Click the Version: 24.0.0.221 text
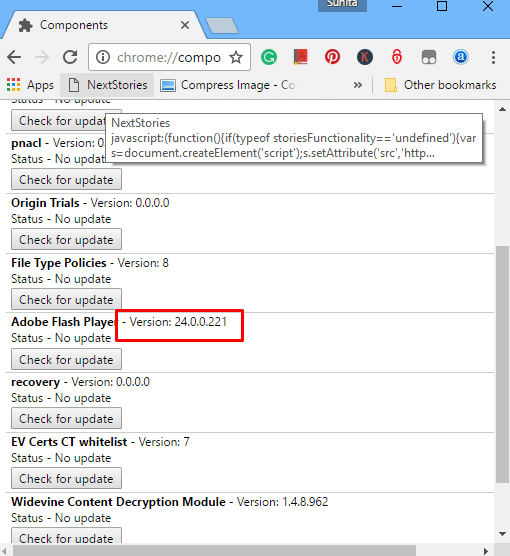The width and height of the screenshot is (510, 556). click(x=178, y=322)
